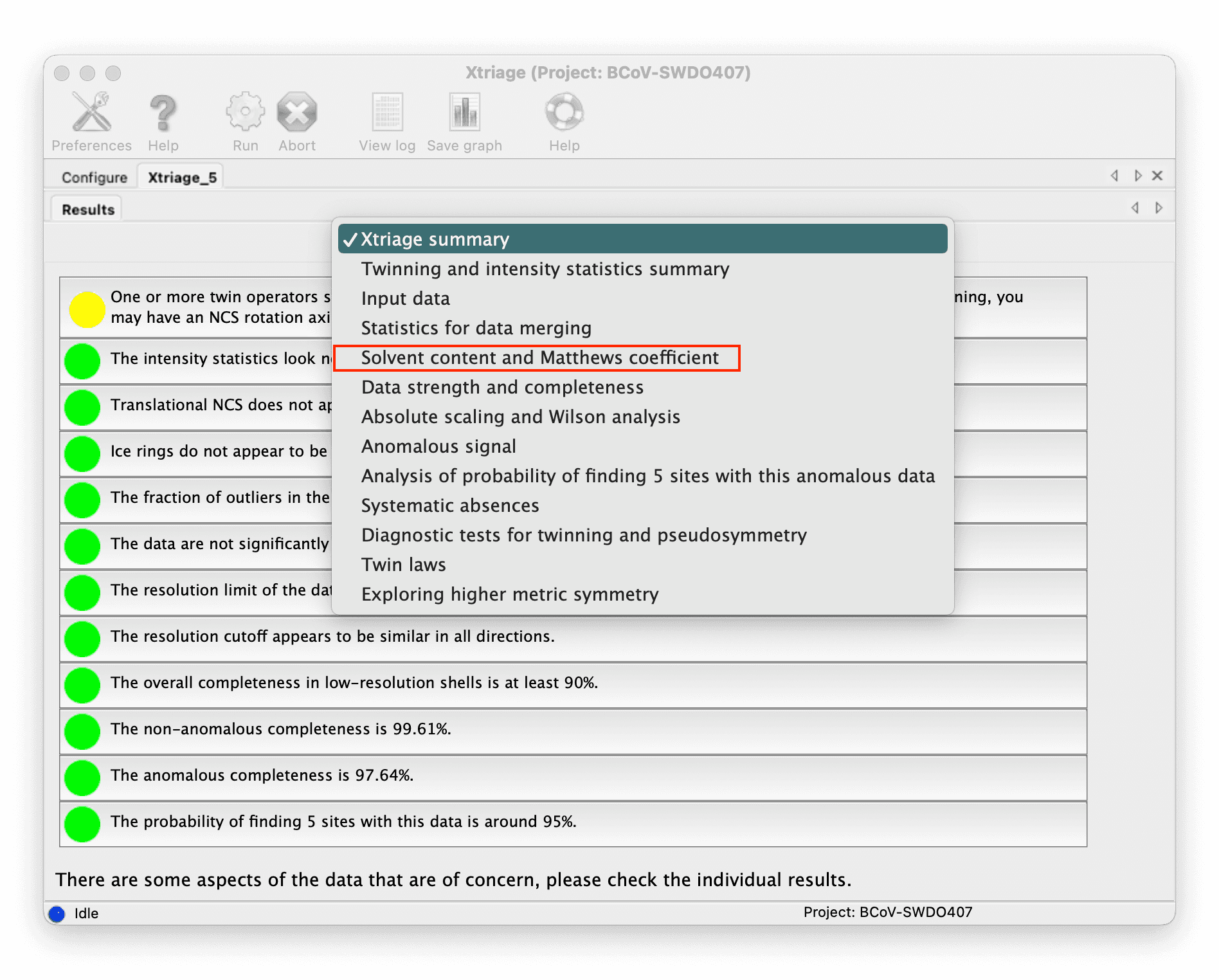Close the Xtriage_5 tab with the X
Screen dimensions: 1219x980
pyautogui.click(x=1157, y=176)
